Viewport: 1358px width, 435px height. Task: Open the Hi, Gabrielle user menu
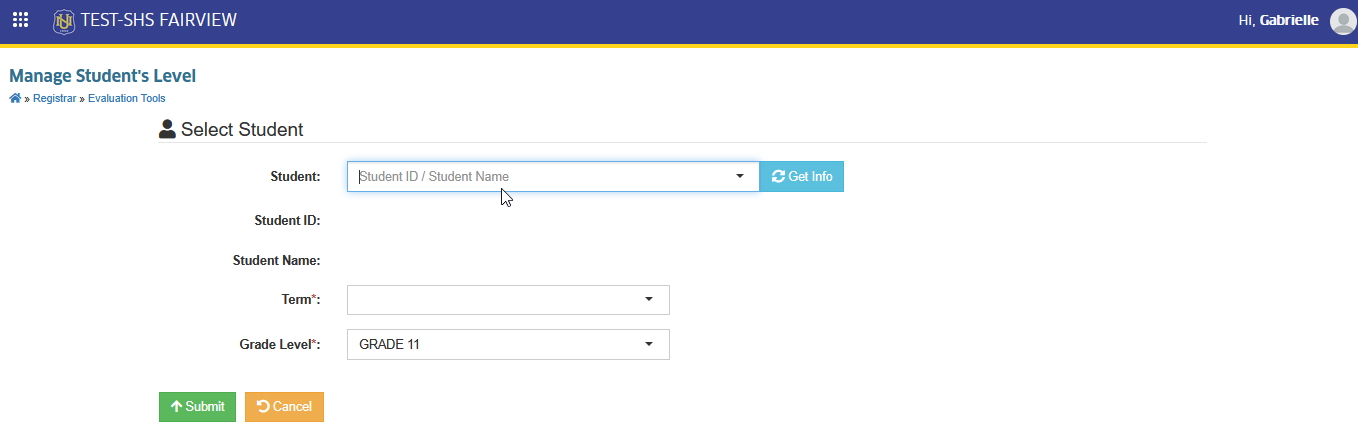[x=1280, y=20]
